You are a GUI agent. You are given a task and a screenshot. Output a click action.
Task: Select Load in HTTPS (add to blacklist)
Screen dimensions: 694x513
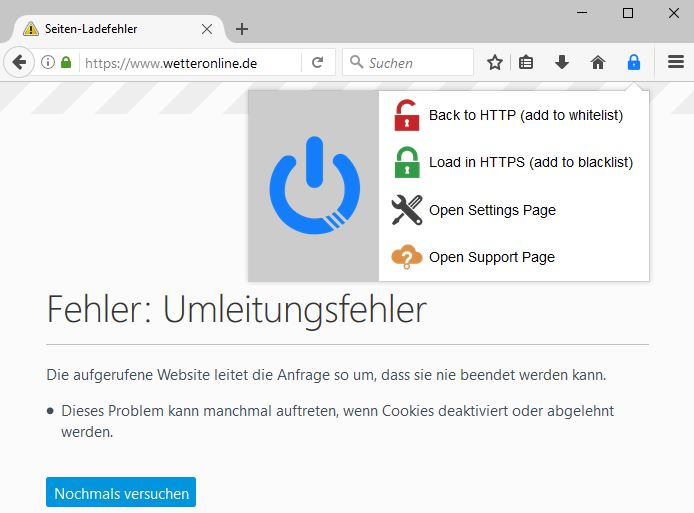click(530, 162)
